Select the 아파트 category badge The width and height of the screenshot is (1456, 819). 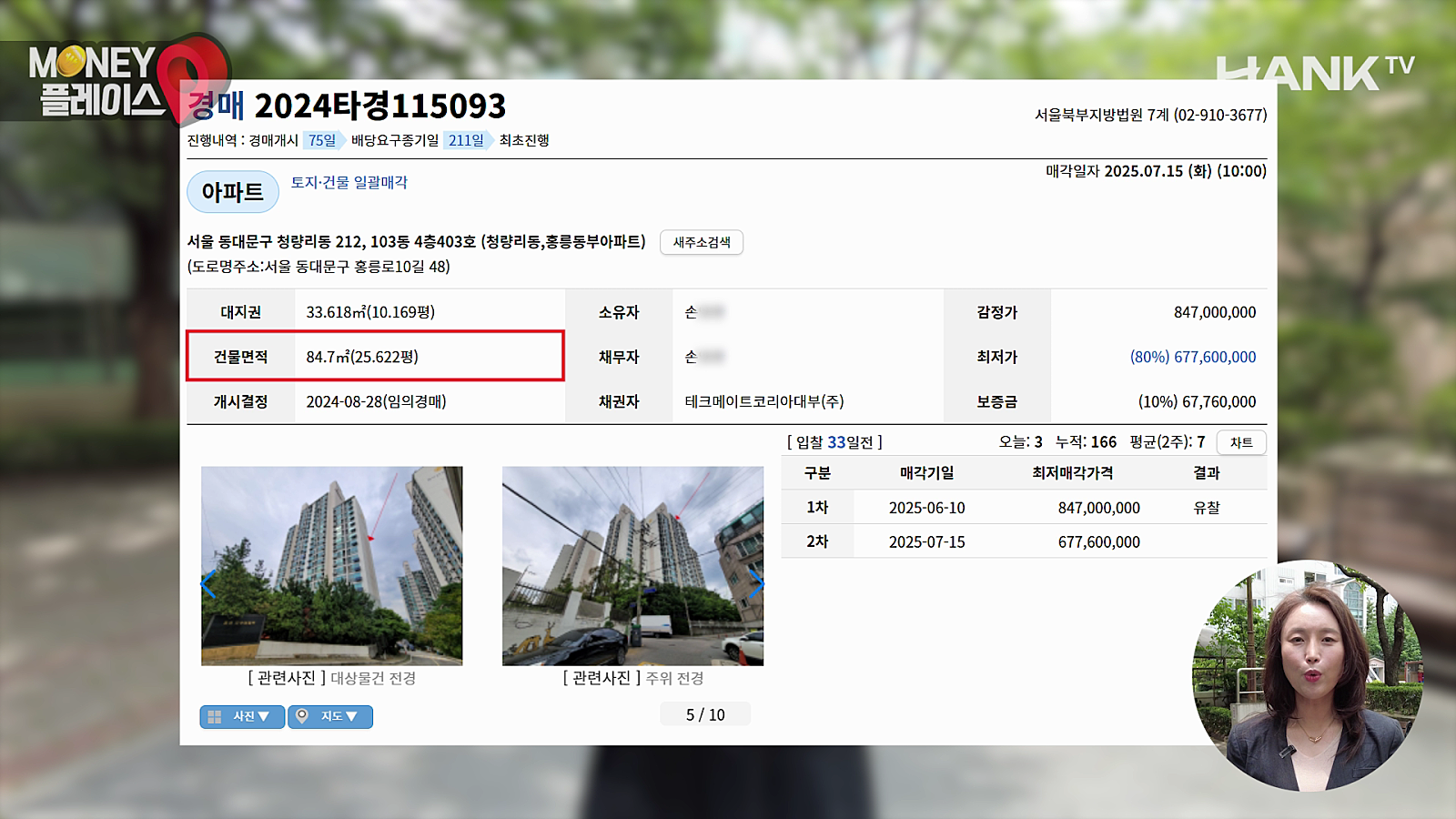233,192
